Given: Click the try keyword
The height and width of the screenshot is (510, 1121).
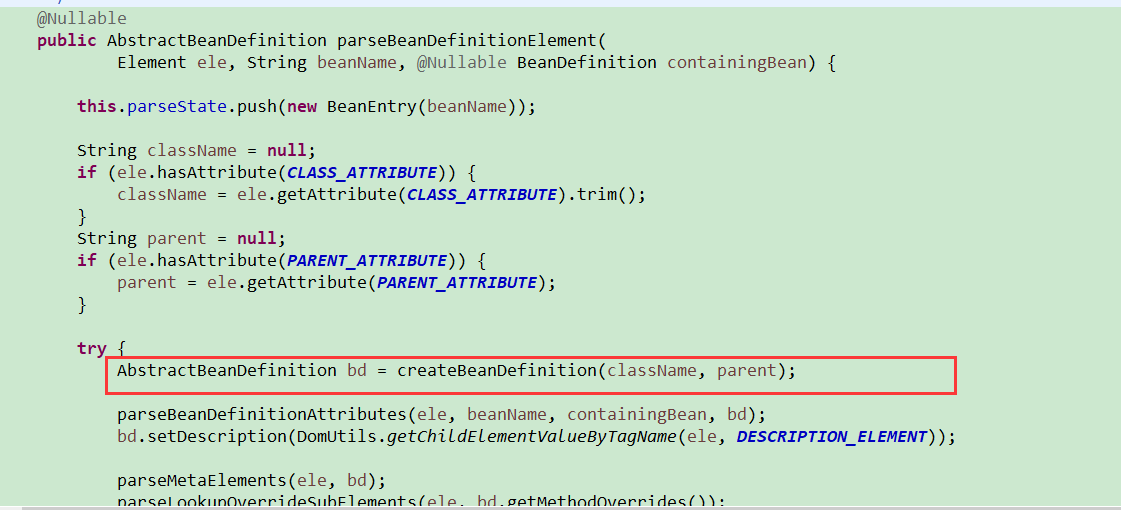Looking at the screenshot, I should coord(92,348).
